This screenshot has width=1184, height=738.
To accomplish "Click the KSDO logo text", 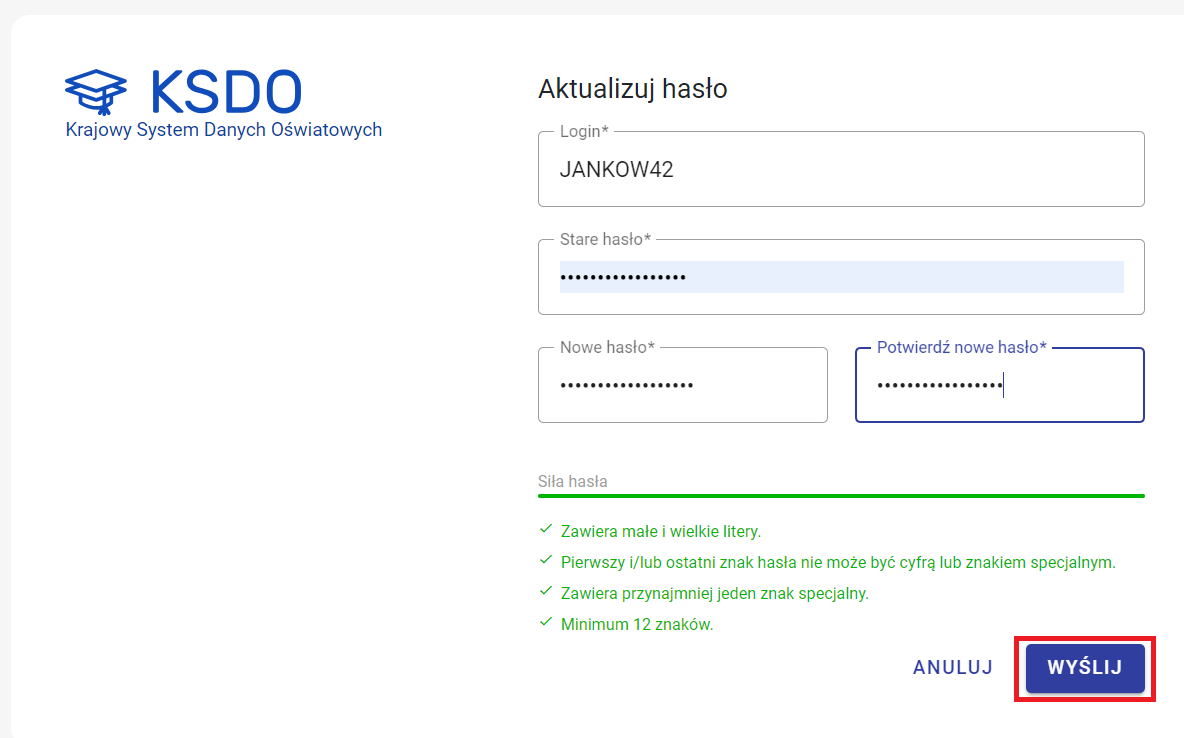I will tap(225, 92).
